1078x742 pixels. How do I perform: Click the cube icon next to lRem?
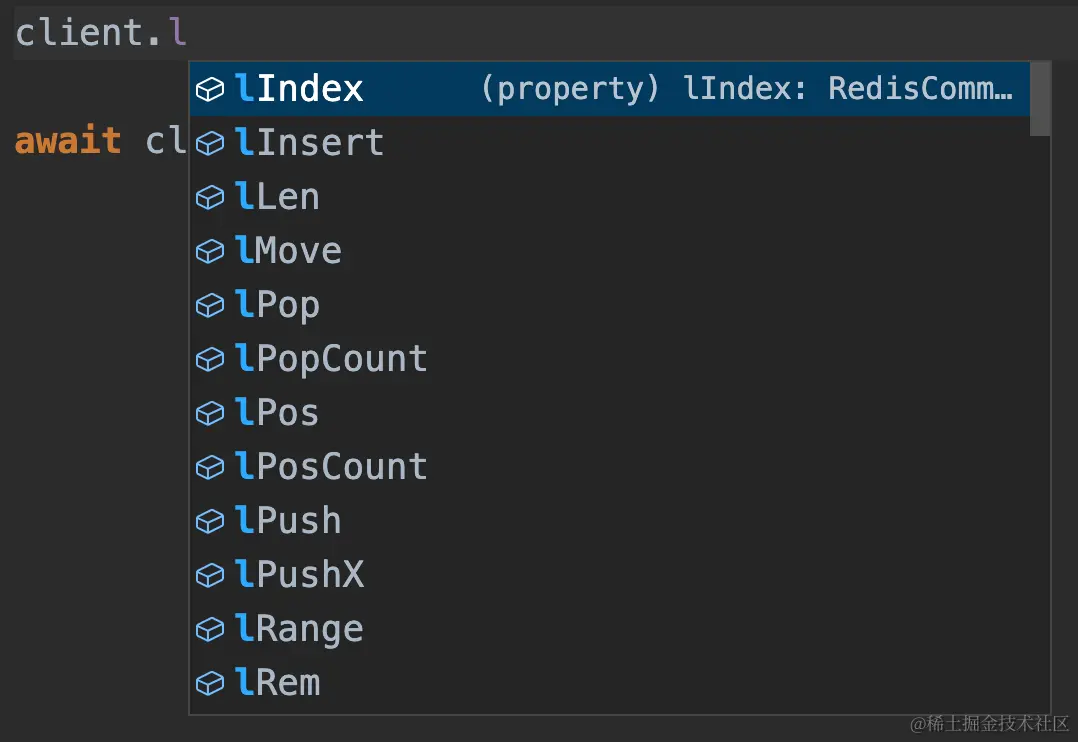click(x=210, y=683)
